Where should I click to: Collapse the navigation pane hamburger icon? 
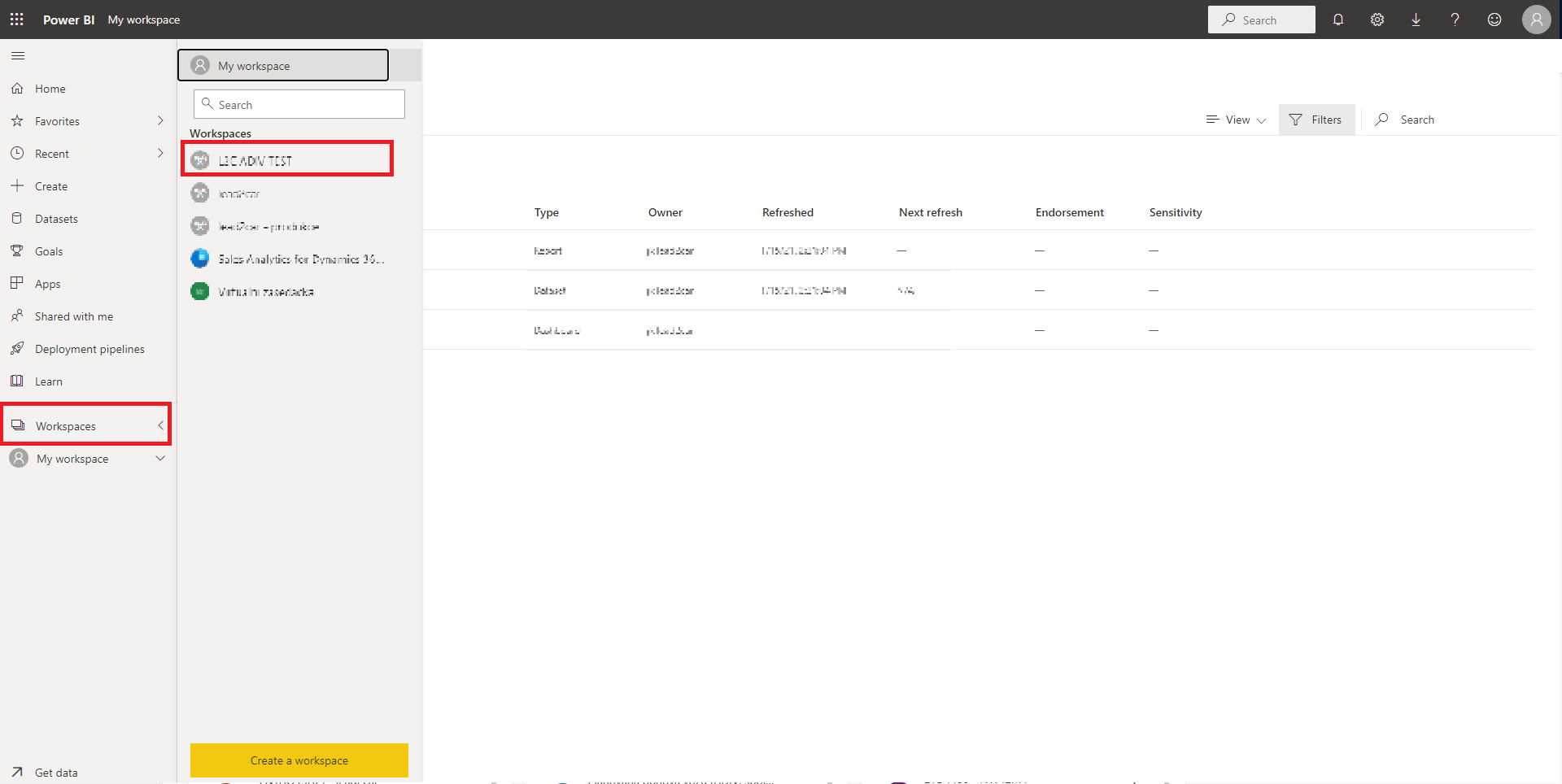pyautogui.click(x=18, y=55)
